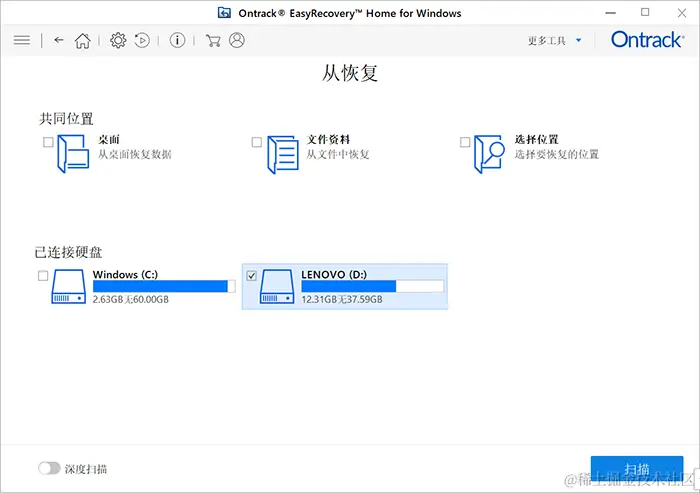The width and height of the screenshot is (700, 493).
Task: Click the 从文件中恢复 description
Action: [x=338, y=155]
